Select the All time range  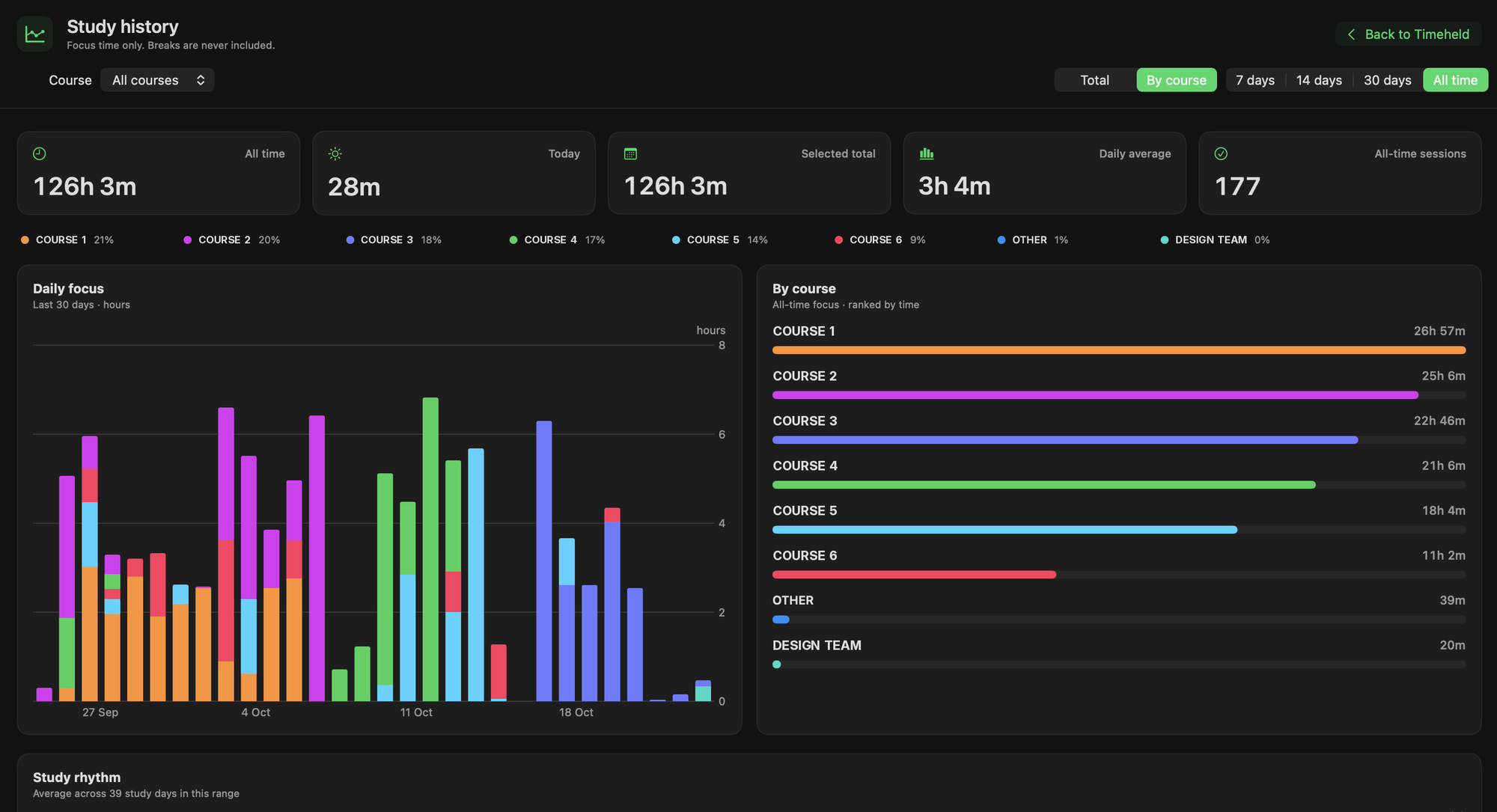pyautogui.click(x=1455, y=80)
